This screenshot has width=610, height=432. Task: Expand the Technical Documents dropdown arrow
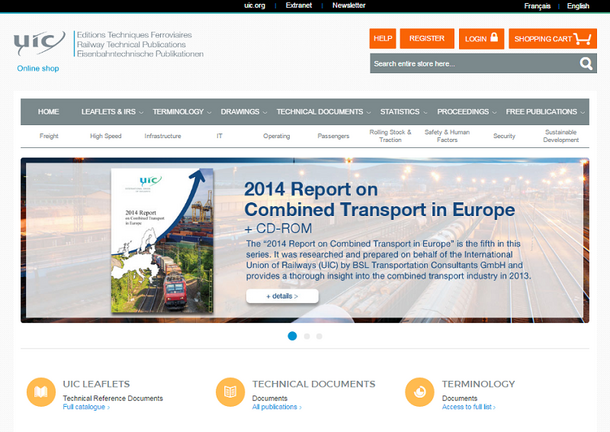(369, 112)
